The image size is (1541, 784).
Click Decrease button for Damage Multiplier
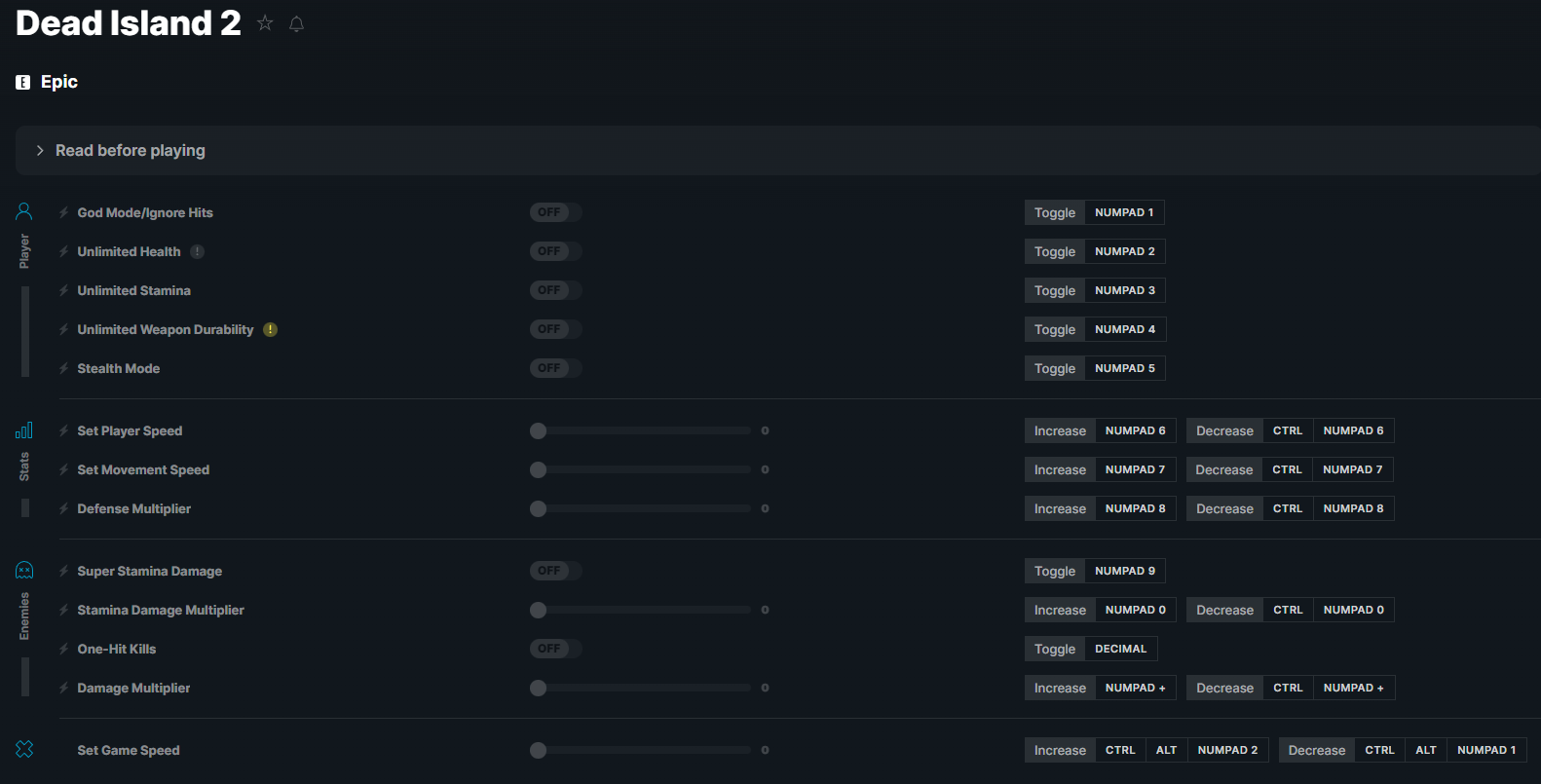1224,688
